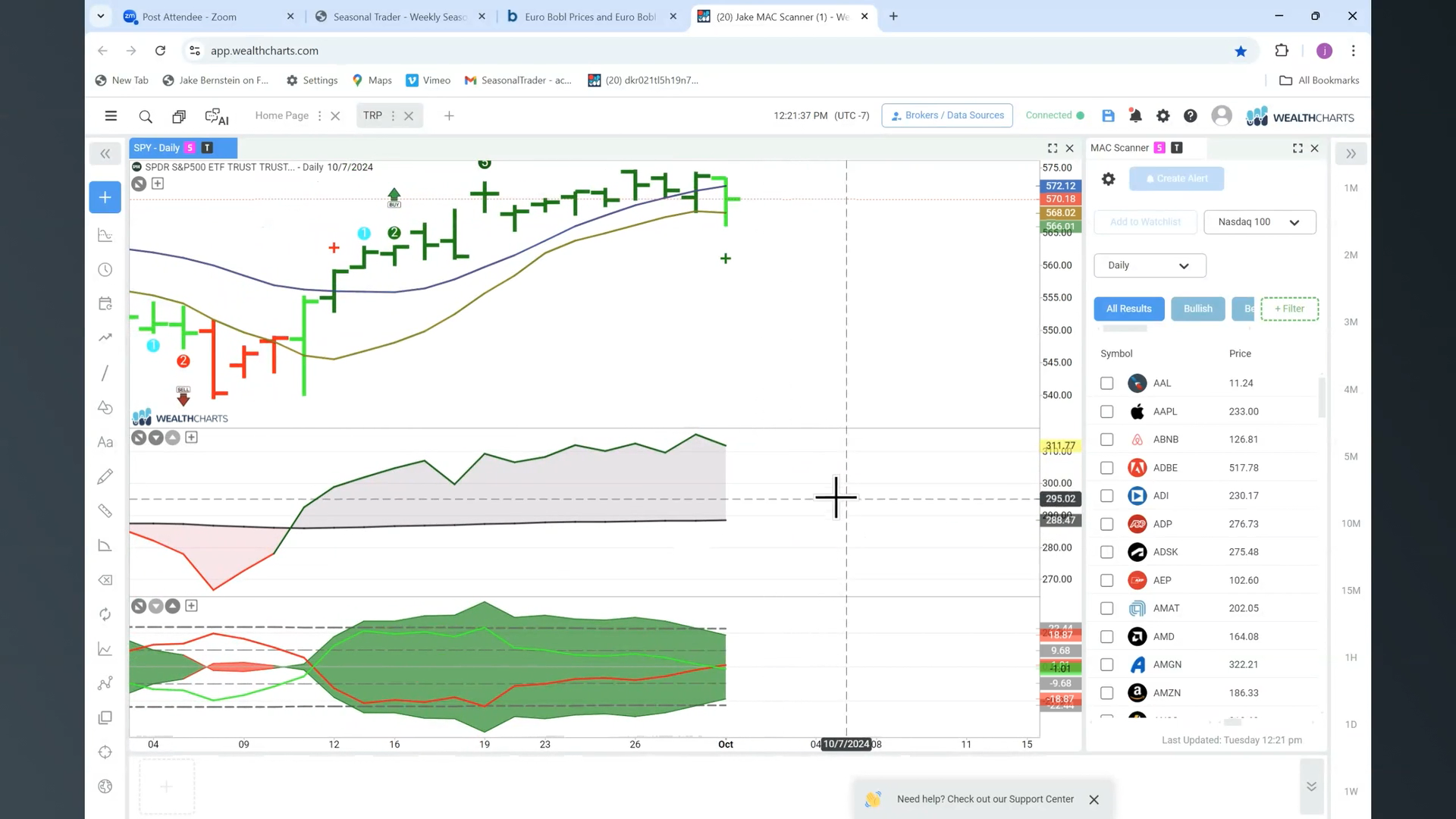1456x819 pixels.
Task: Open the user account avatar
Action: coord(1222,115)
